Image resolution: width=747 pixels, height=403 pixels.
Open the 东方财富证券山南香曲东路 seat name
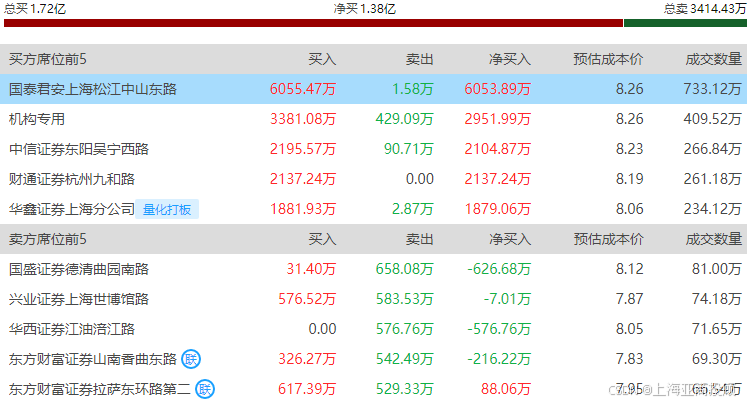[93, 359]
